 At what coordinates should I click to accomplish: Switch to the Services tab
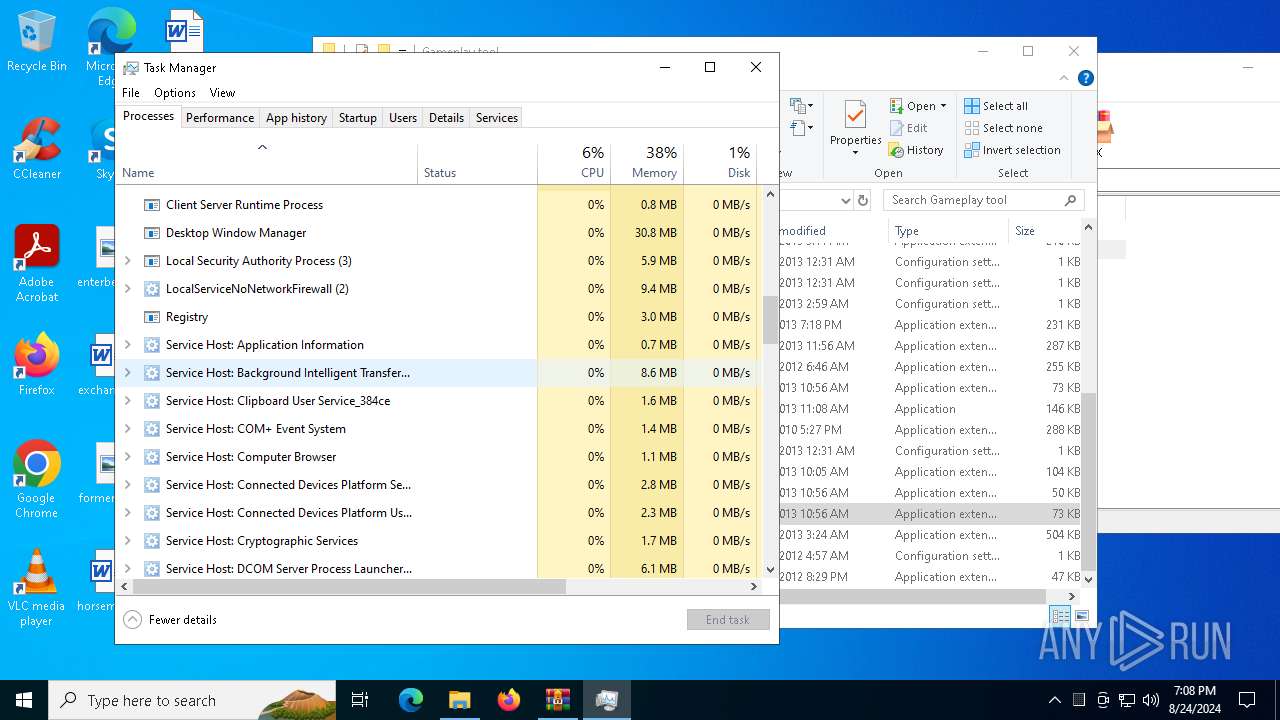pyautogui.click(x=497, y=118)
